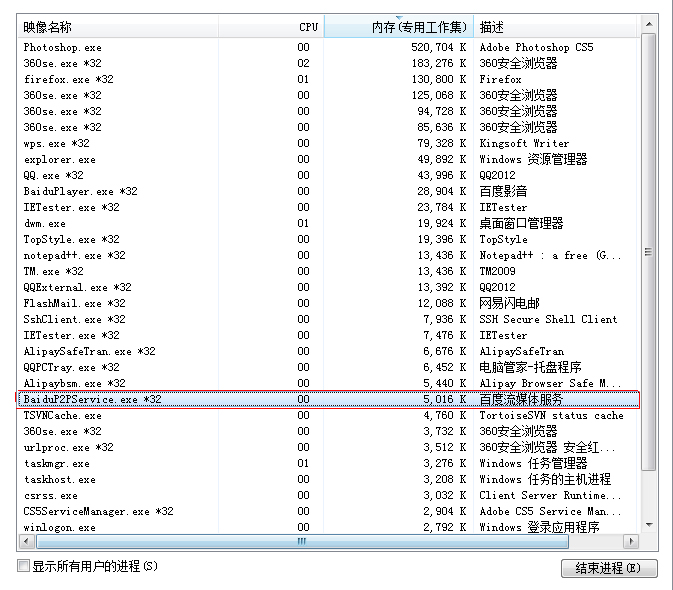673x590 pixels.
Task: Select the Photoshop.exe process row
Action: click(x=62, y=47)
